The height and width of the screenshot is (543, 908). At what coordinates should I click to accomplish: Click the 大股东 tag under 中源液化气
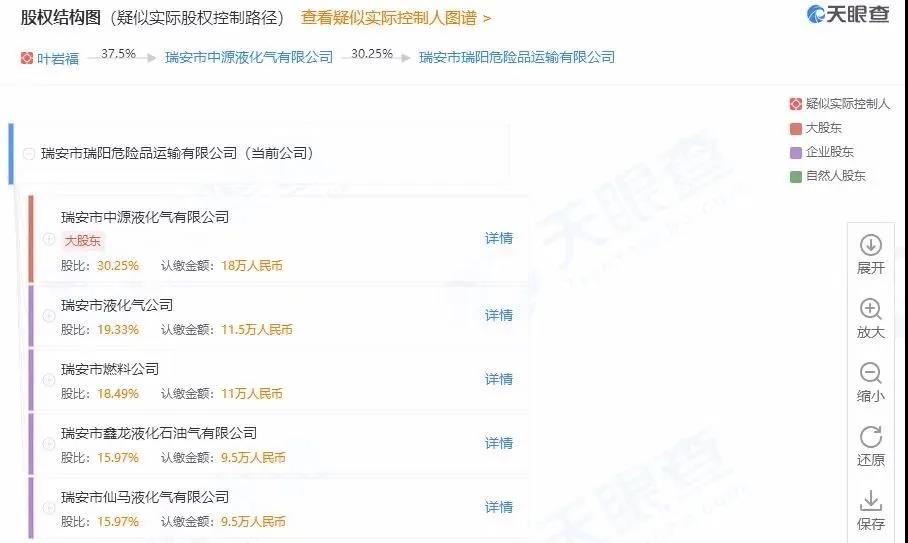pyautogui.click(x=82, y=241)
